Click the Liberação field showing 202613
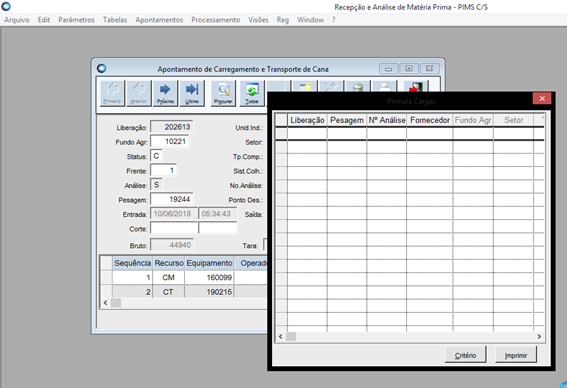The height and width of the screenshot is (388, 567). click(171, 127)
